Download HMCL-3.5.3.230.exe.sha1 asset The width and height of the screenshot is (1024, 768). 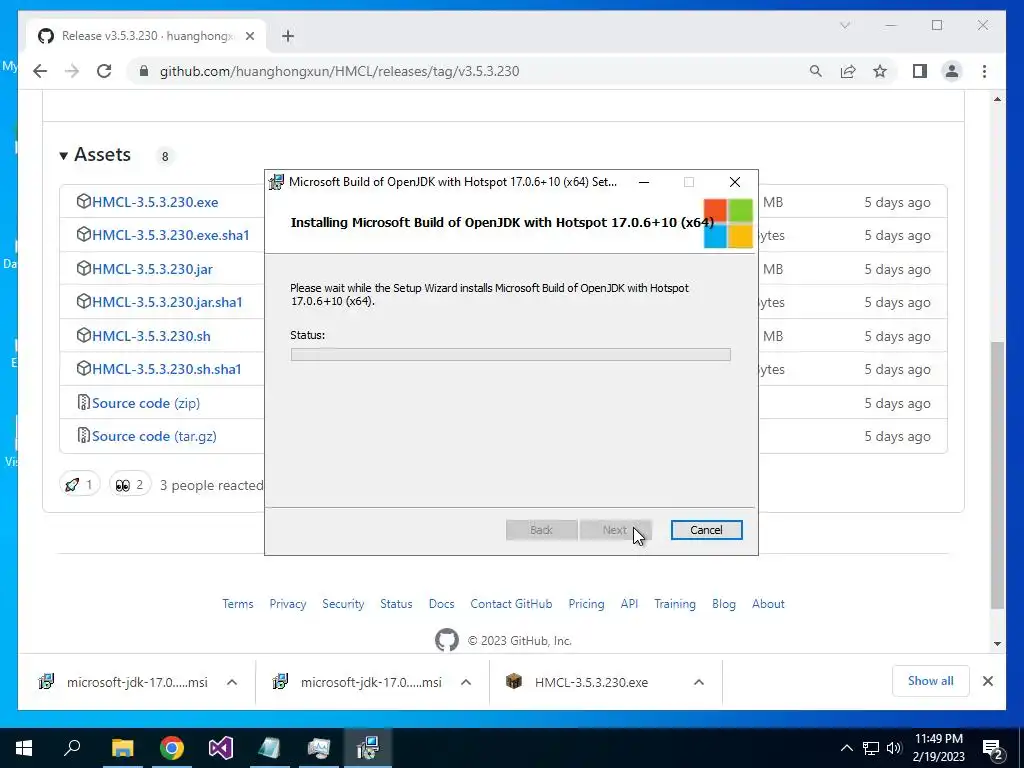[x=170, y=235]
